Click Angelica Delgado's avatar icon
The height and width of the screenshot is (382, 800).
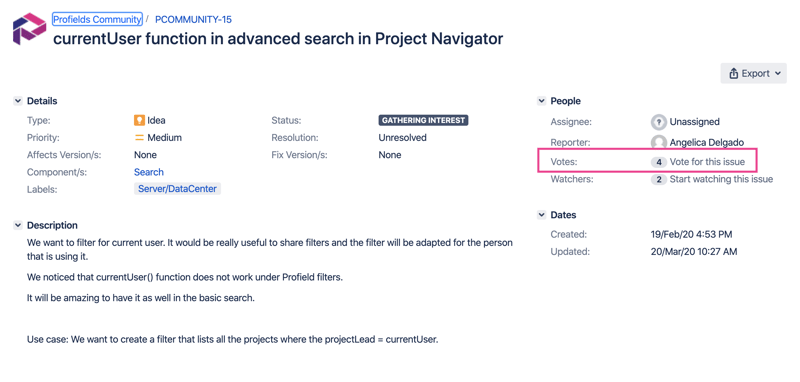[x=659, y=142]
